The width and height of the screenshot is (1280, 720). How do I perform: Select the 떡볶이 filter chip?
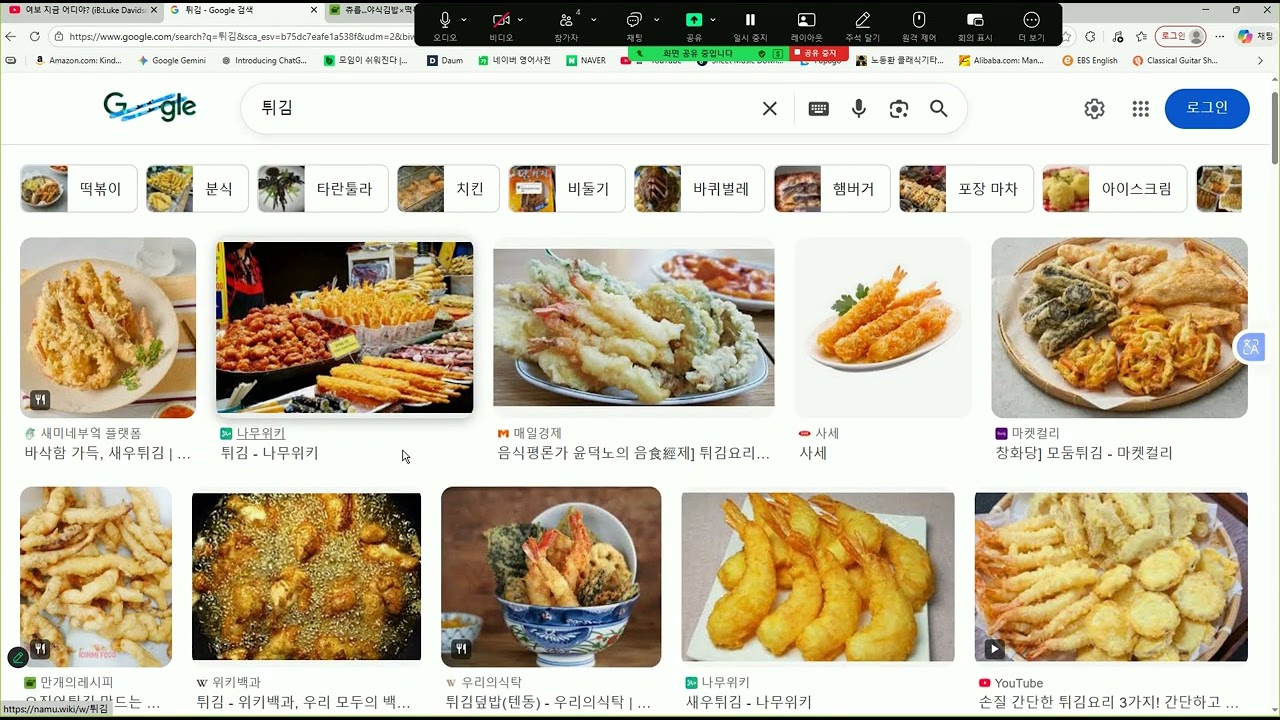click(78, 188)
